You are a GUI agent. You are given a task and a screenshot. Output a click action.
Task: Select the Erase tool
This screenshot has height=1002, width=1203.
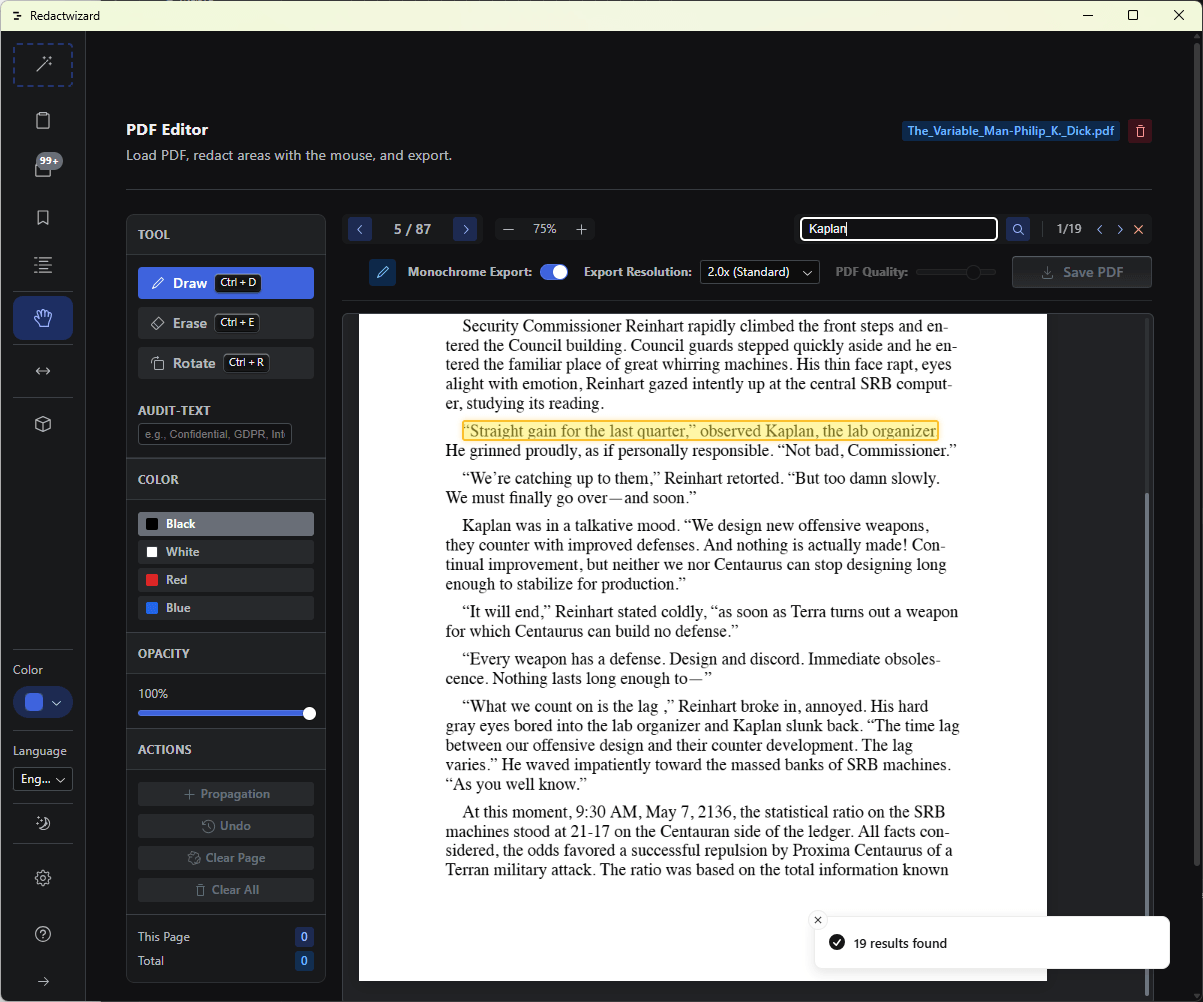pos(226,323)
